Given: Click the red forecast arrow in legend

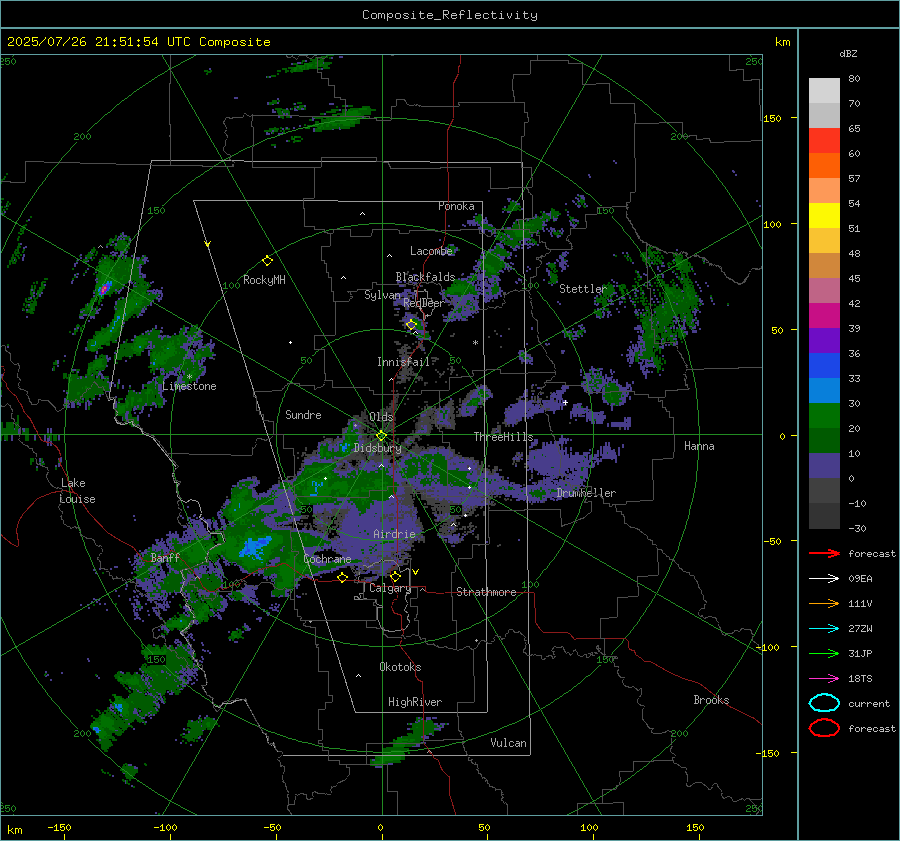Looking at the screenshot, I should coord(824,553).
